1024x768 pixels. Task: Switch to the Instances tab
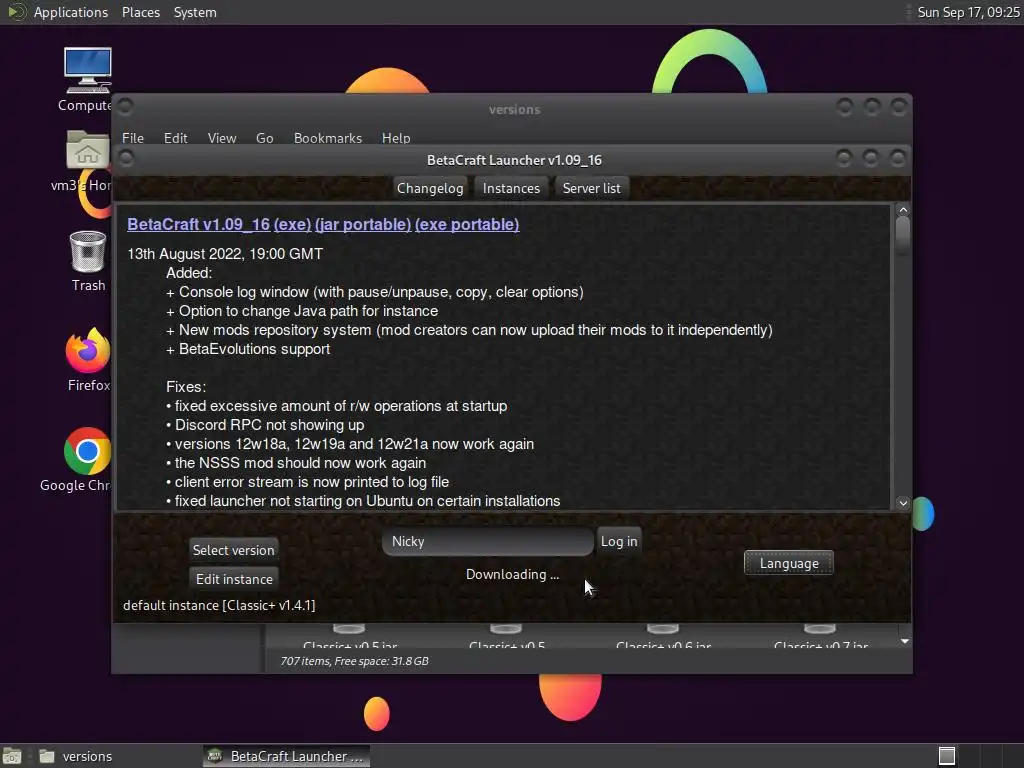pyautogui.click(x=511, y=188)
